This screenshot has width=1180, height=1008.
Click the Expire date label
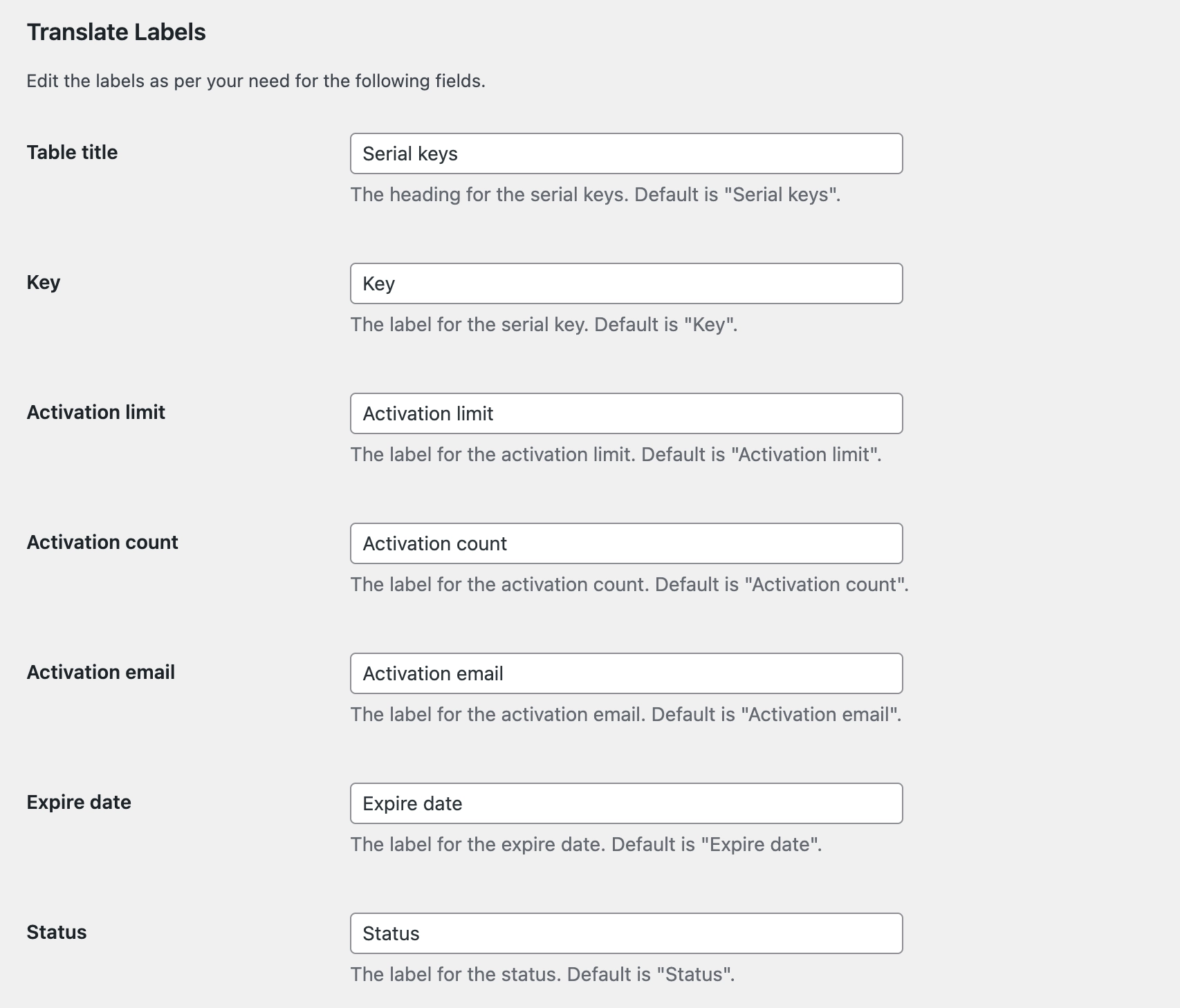78,802
